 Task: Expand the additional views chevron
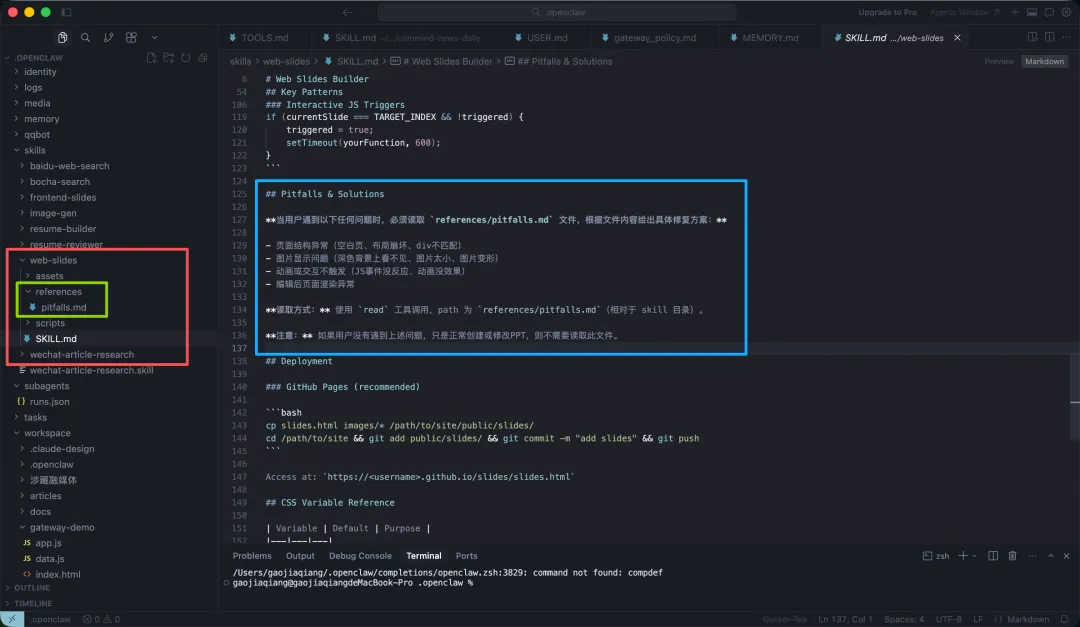[154, 37]
